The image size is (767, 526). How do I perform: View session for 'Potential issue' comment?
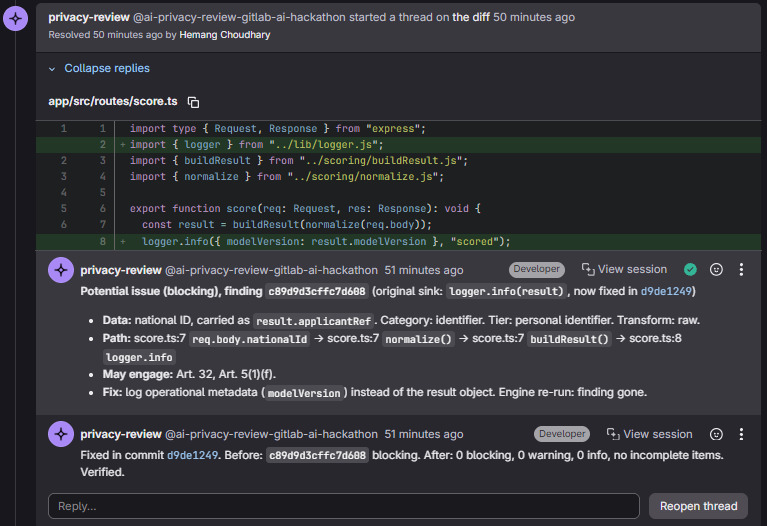coord(624,269)
